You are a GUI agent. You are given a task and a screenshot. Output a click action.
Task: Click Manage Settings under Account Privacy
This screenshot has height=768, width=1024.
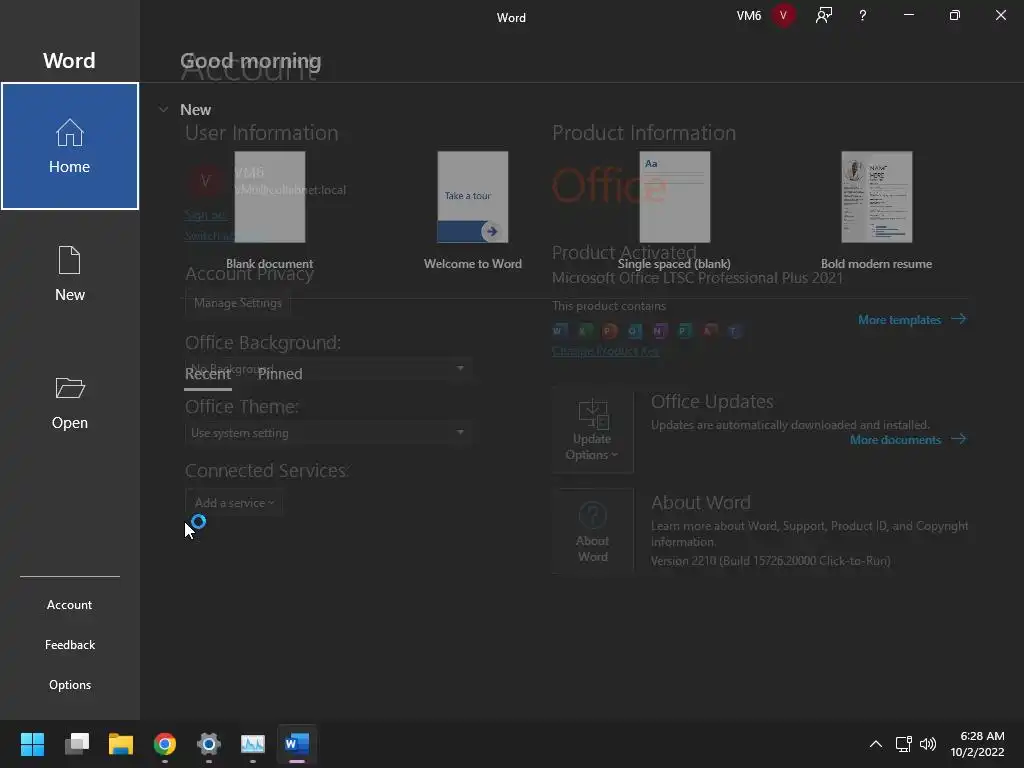(x=238, y=303)
